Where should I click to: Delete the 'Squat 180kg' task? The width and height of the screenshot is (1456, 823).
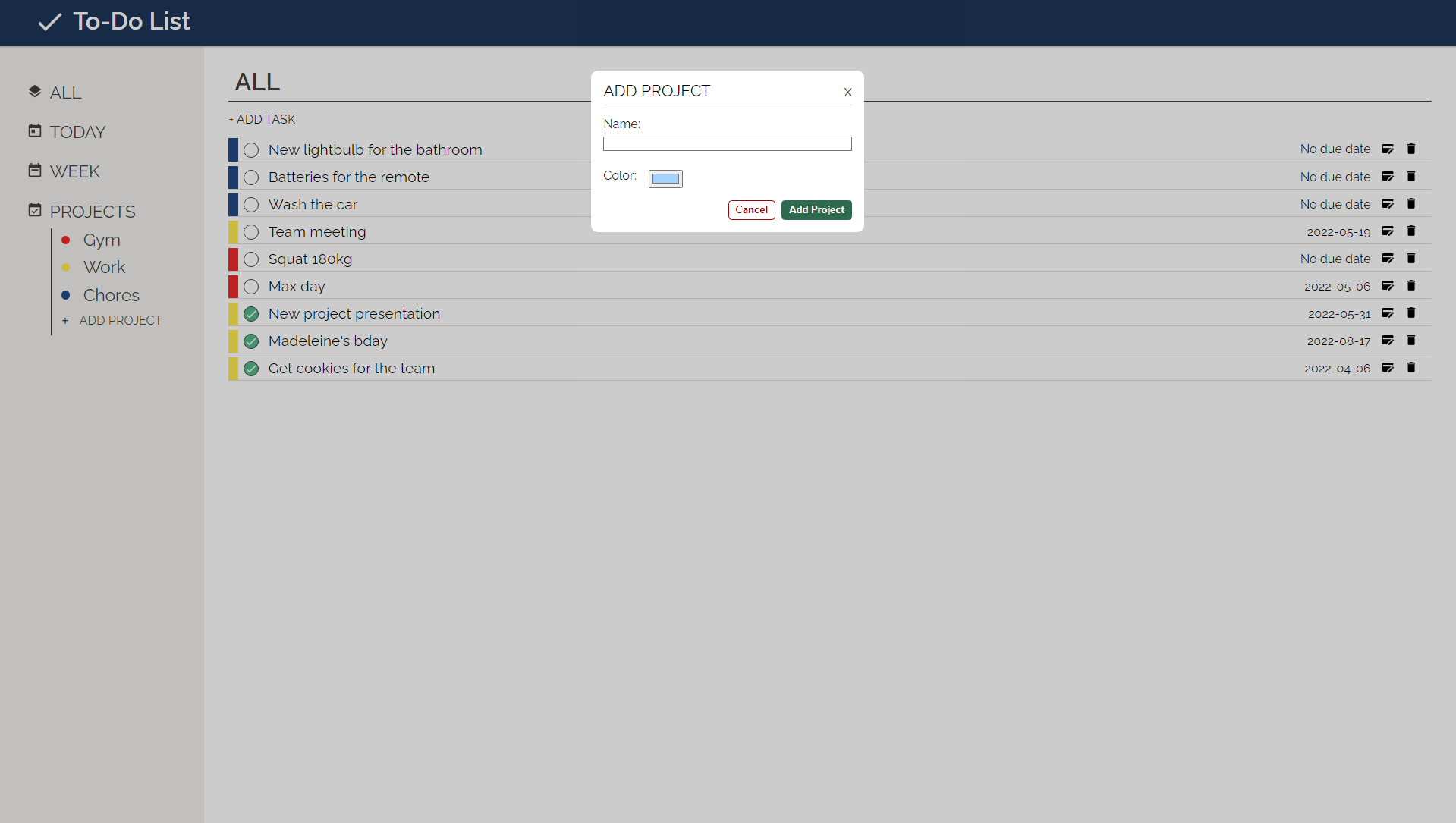tap(1411, 259)
